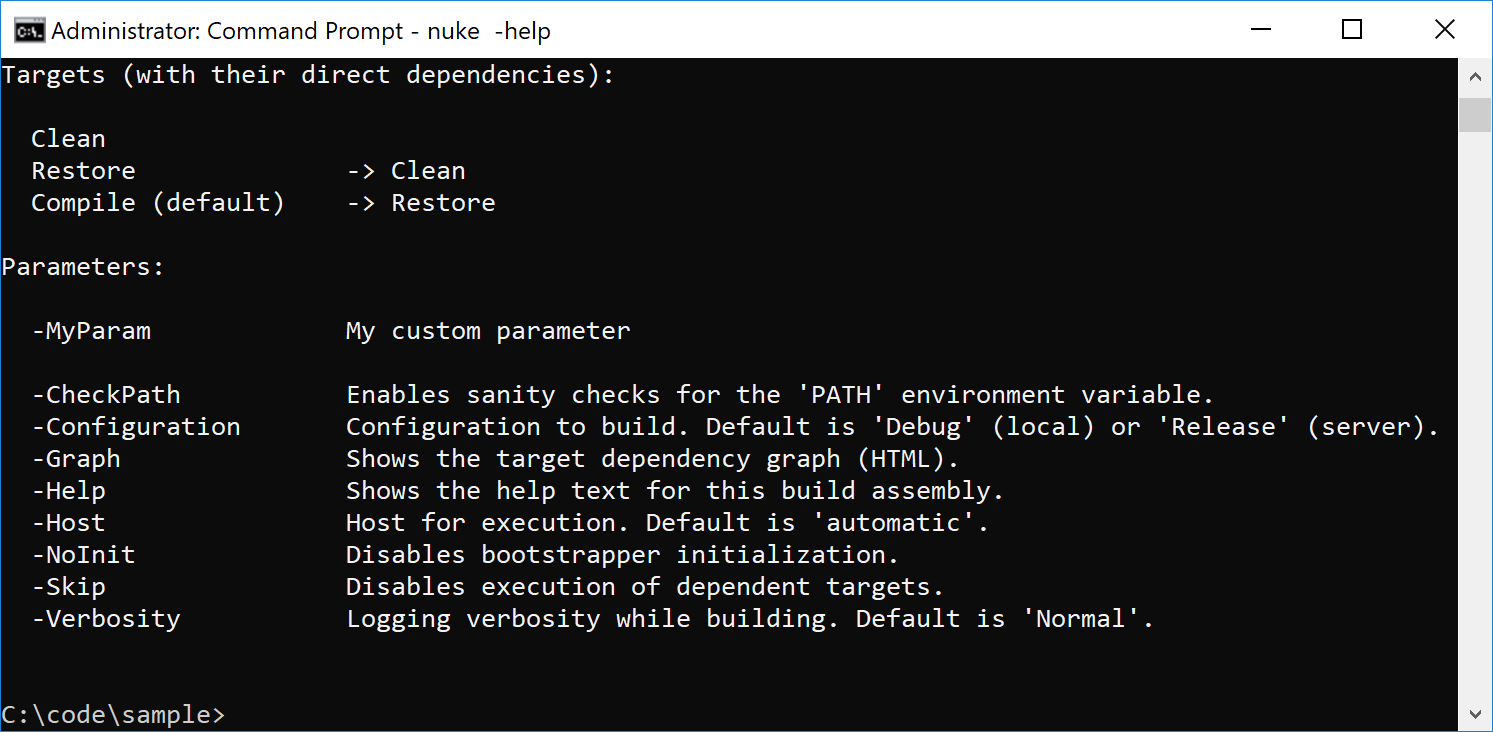
Task: Minimize the Command Prompt window
Action: (1260, 30)
